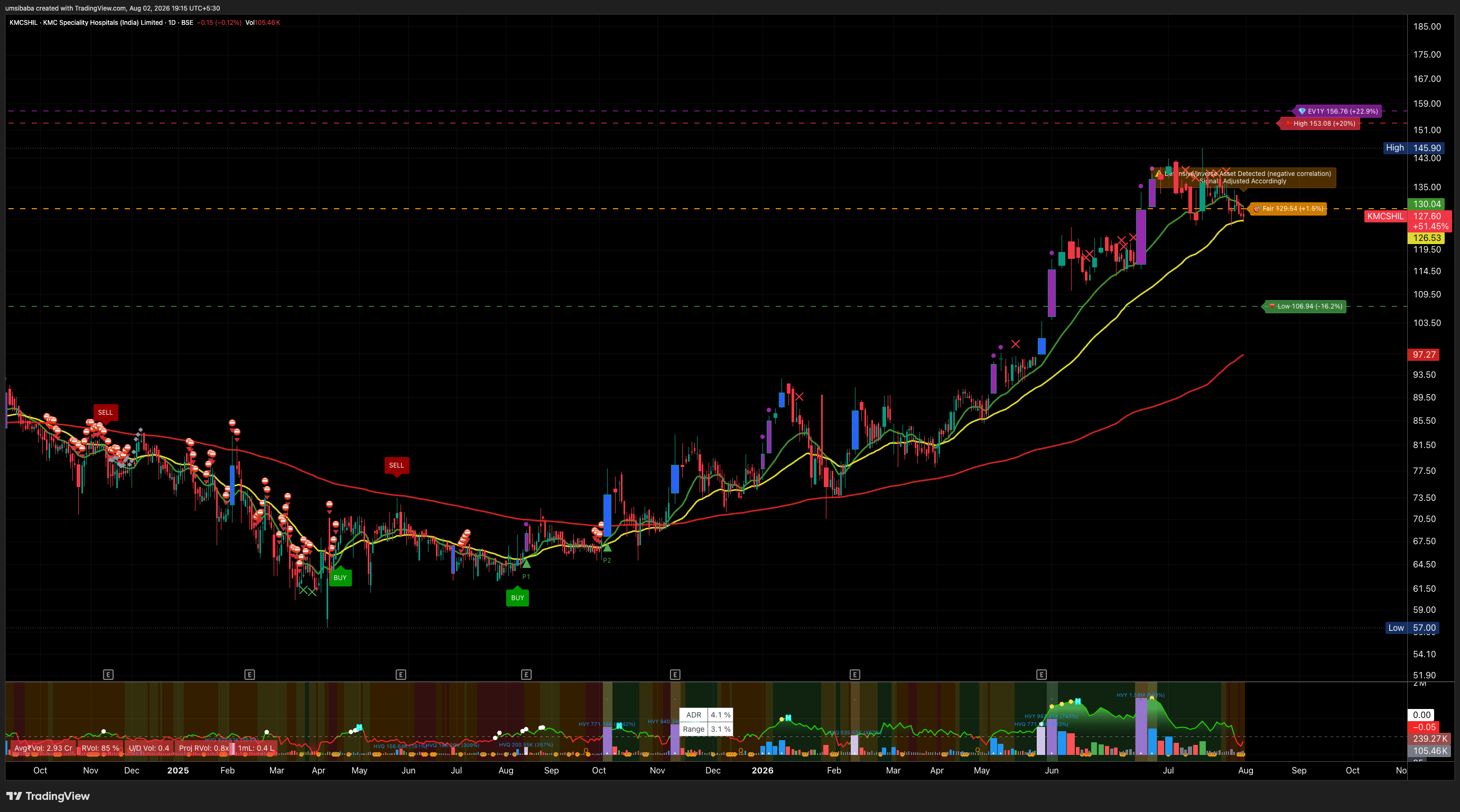This screenshot has width=1460, height=812.
Task: Click the P2 pivot marker label
Action: pyautogui.click(x=607, y=561)
